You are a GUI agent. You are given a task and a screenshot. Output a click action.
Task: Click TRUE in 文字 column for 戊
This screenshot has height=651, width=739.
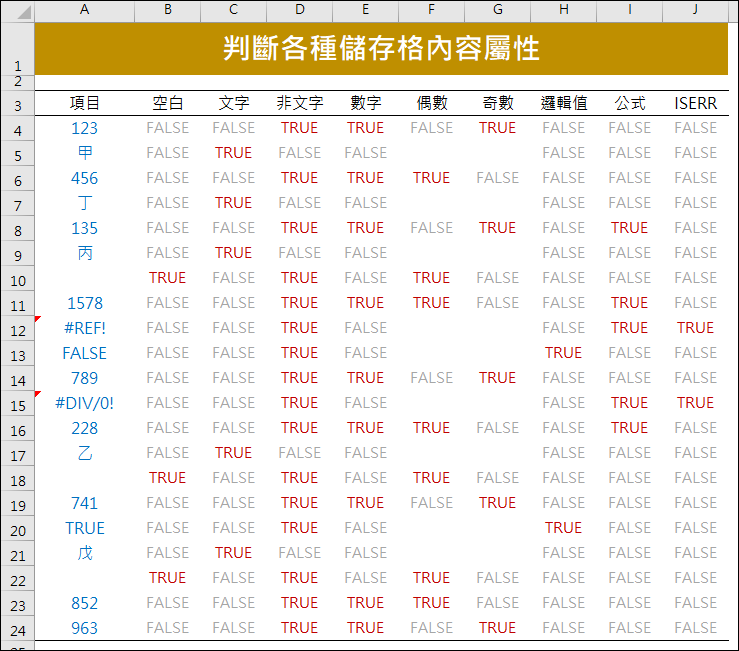[233, 552]
